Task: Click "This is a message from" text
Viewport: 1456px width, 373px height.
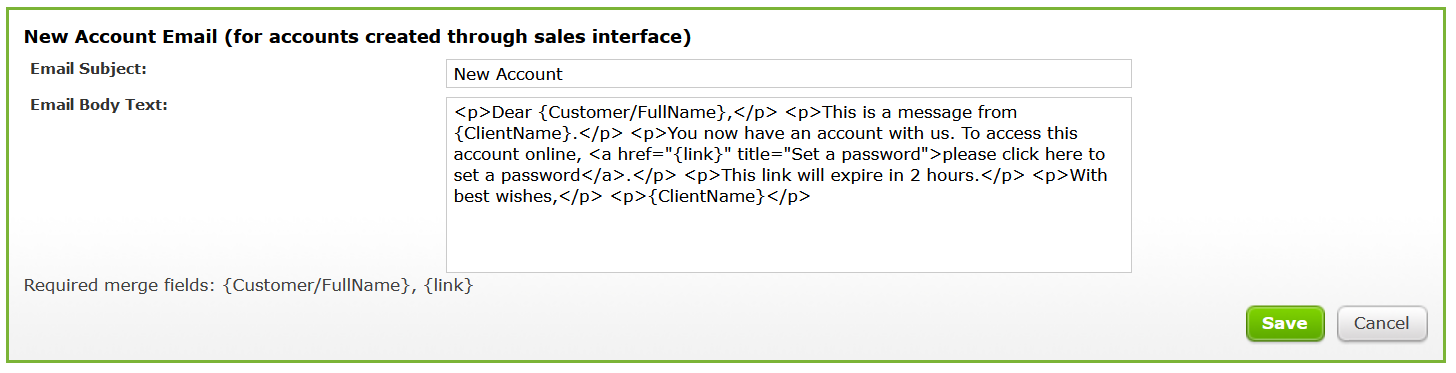Action: pyautogui.click(x=919, y=112)
